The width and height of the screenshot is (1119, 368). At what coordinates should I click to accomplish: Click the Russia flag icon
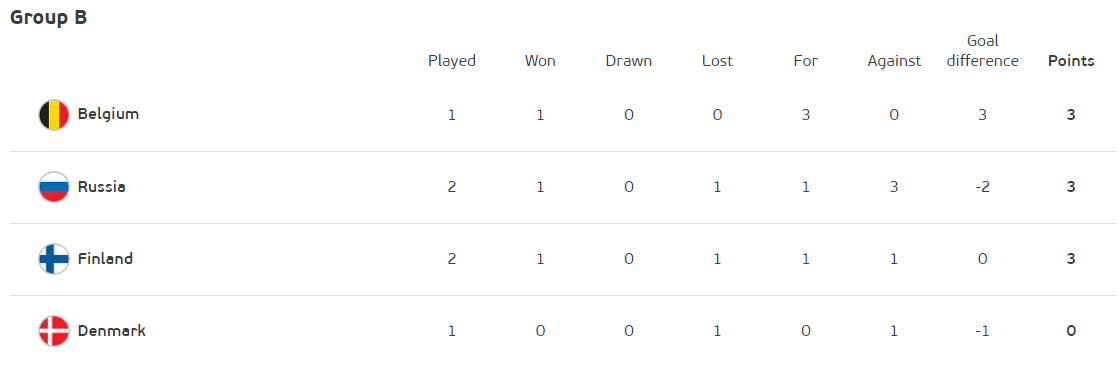pyautogui.click(x=54, y=187)
